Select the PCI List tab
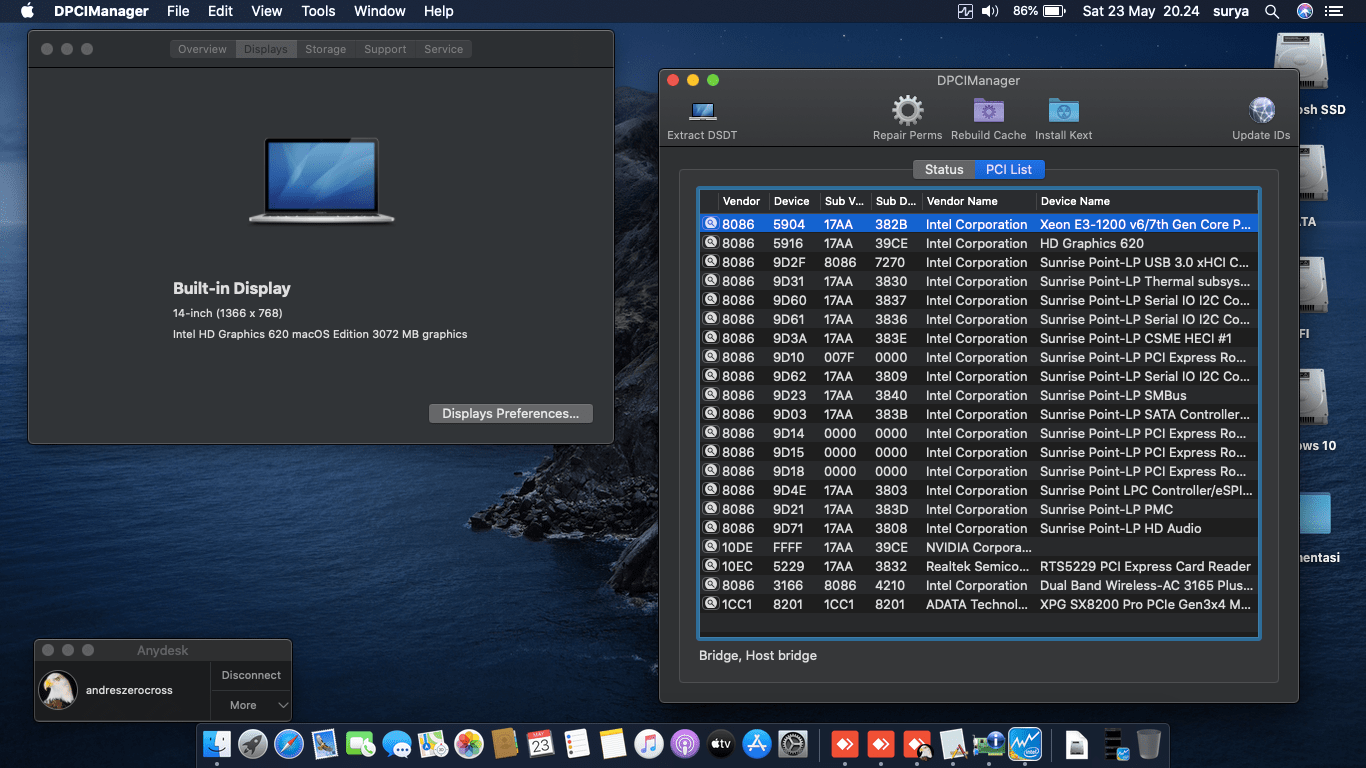Screen dimensions: 1366x768 pyautogui.click(x=1009, y=169)
